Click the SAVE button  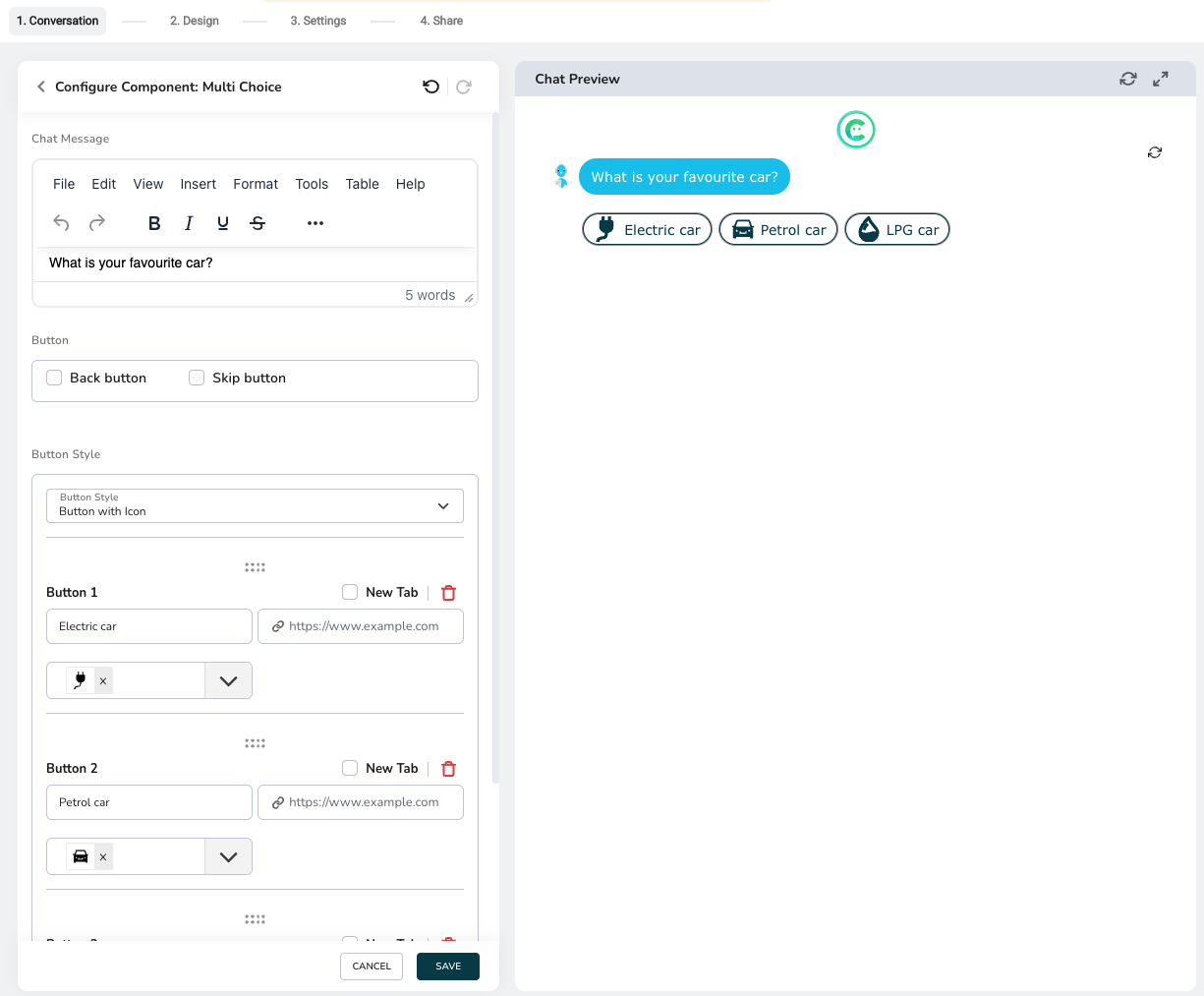(448, 967)
